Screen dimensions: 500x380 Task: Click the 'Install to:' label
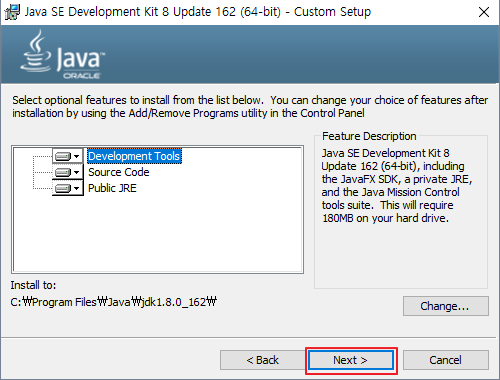(33, 285)
